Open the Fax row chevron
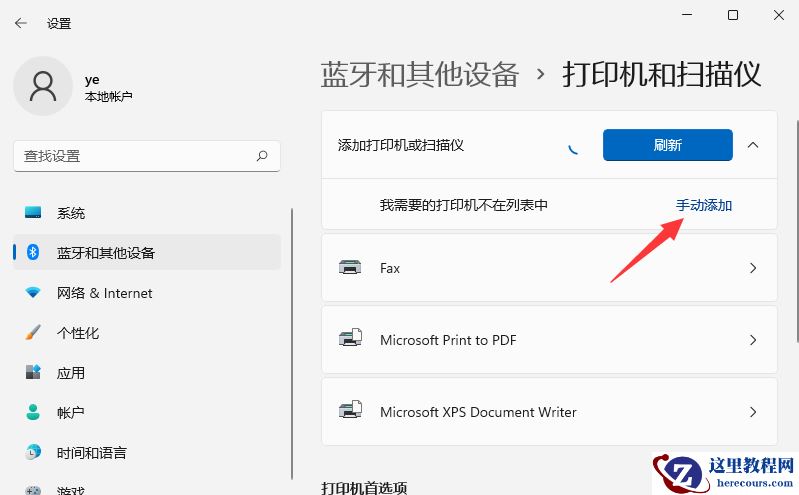This screenshot has height=495, width=799. coord(753,268)
